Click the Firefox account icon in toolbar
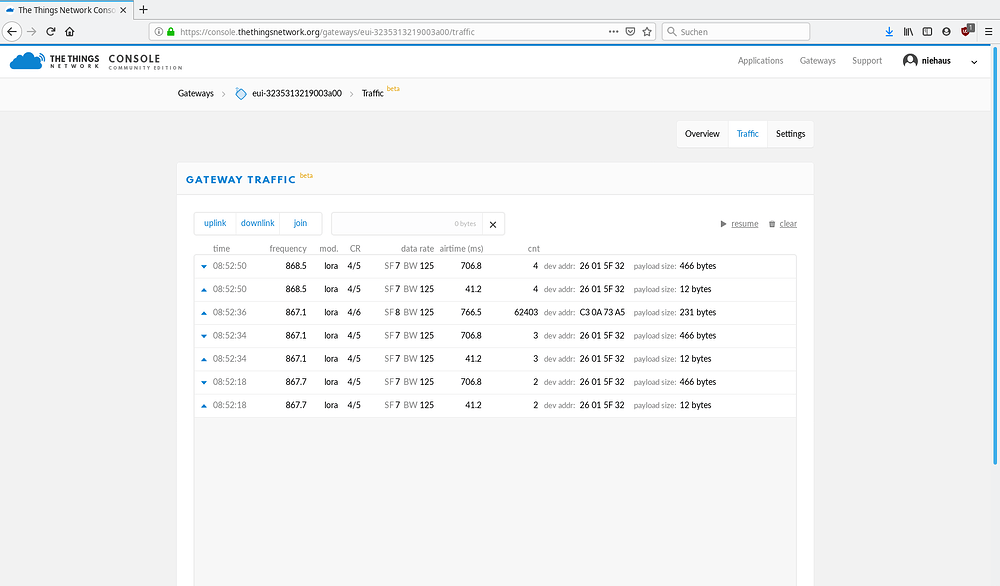1000x586 pixels. (x=946, y=31)
